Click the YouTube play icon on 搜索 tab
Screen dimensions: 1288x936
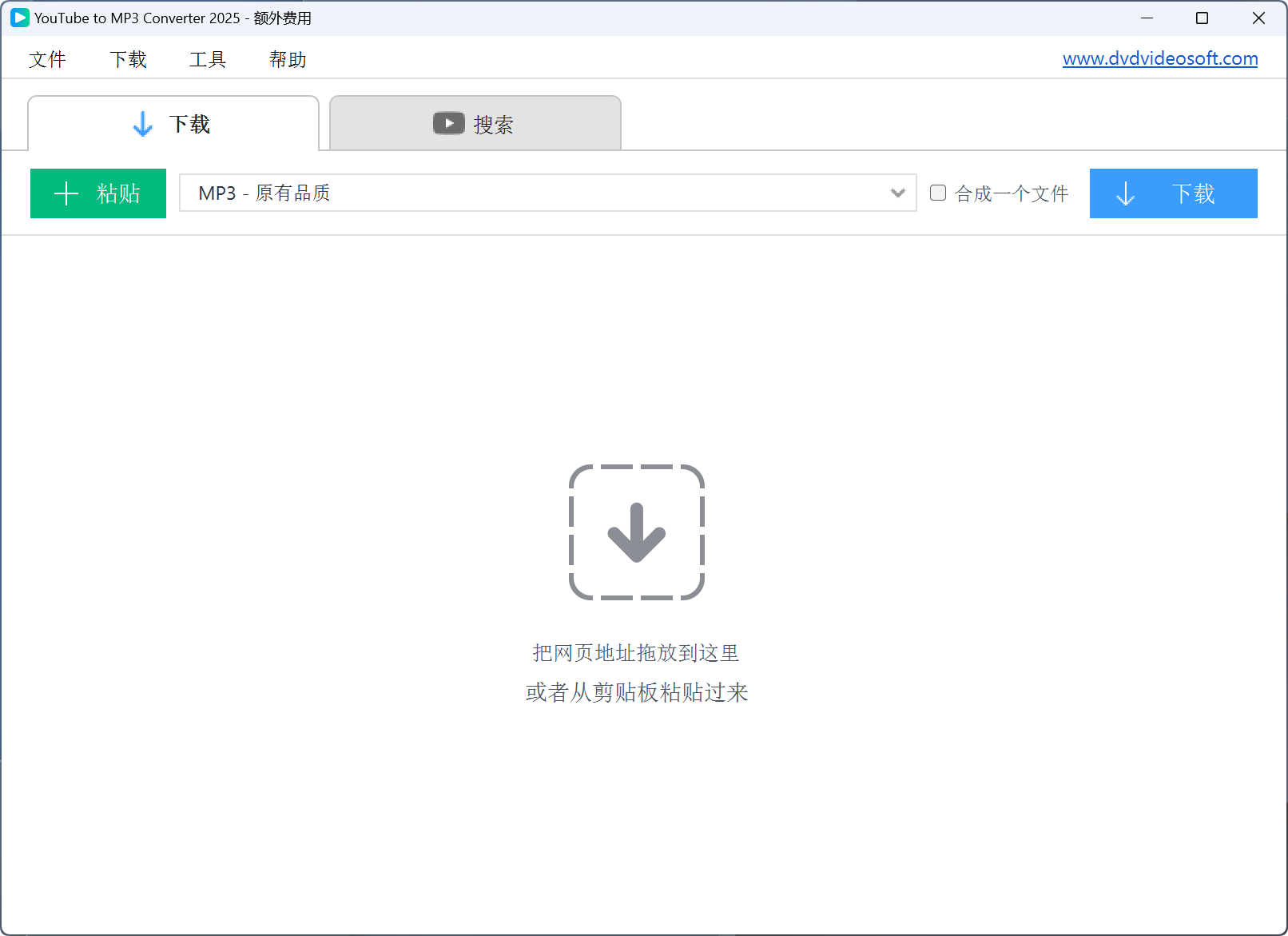tap(448, 123)
